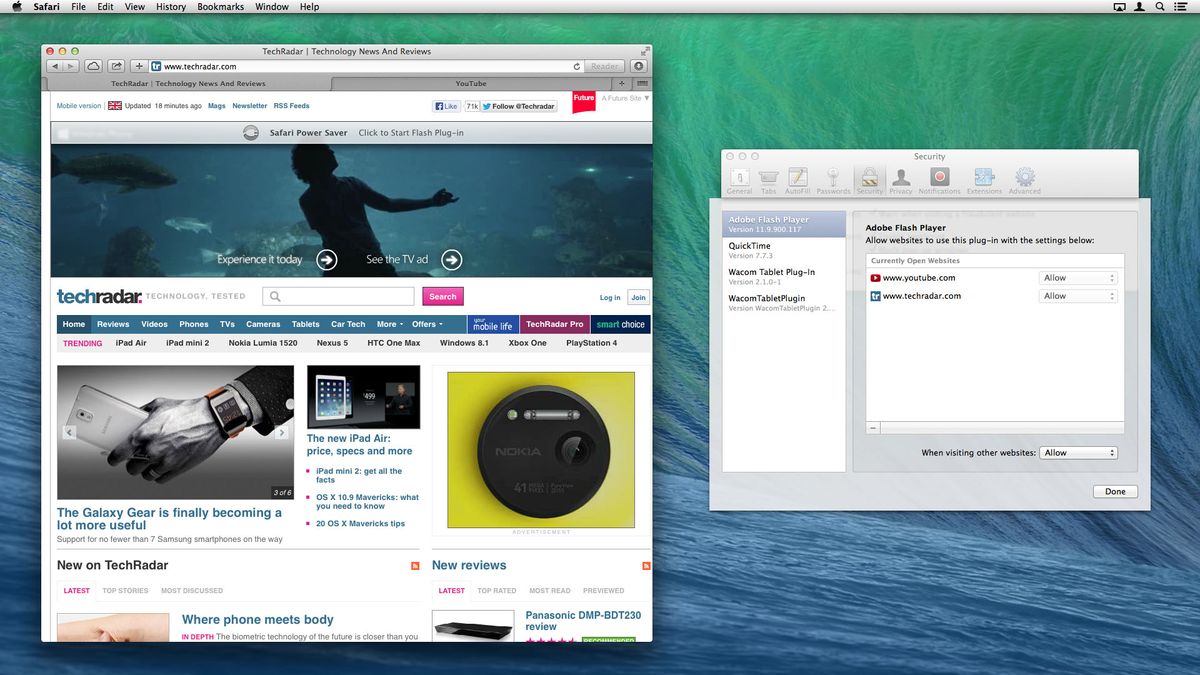
Task: Open the General preferences pane
Action: (x=740, y=178)
